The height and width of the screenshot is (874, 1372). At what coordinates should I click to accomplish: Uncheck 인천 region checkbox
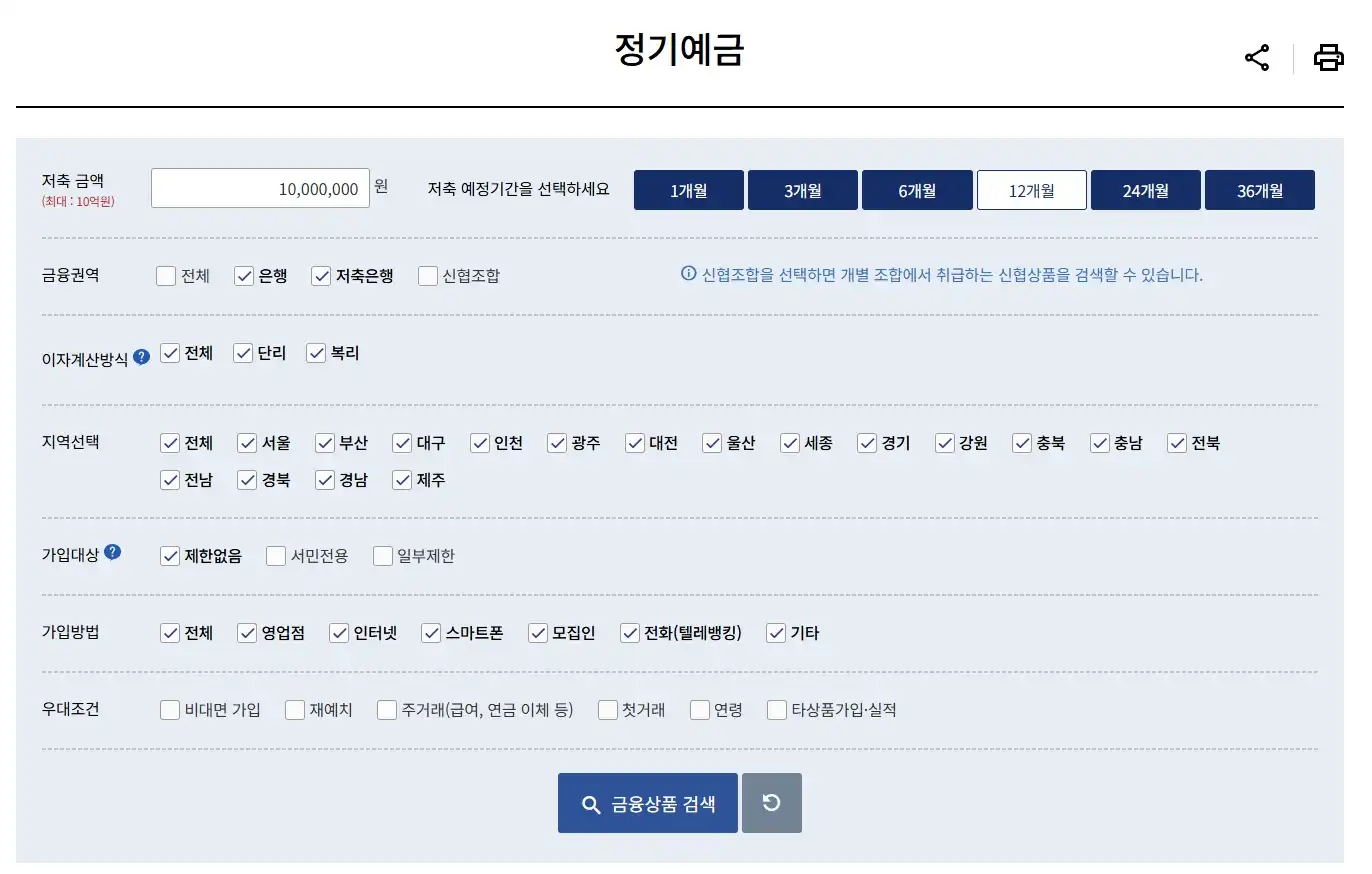point(480,443)
